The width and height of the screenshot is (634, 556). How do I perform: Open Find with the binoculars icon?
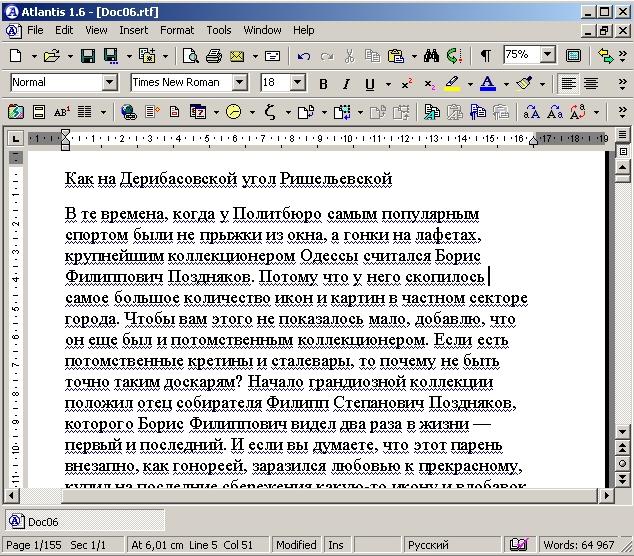coord(431,55)
